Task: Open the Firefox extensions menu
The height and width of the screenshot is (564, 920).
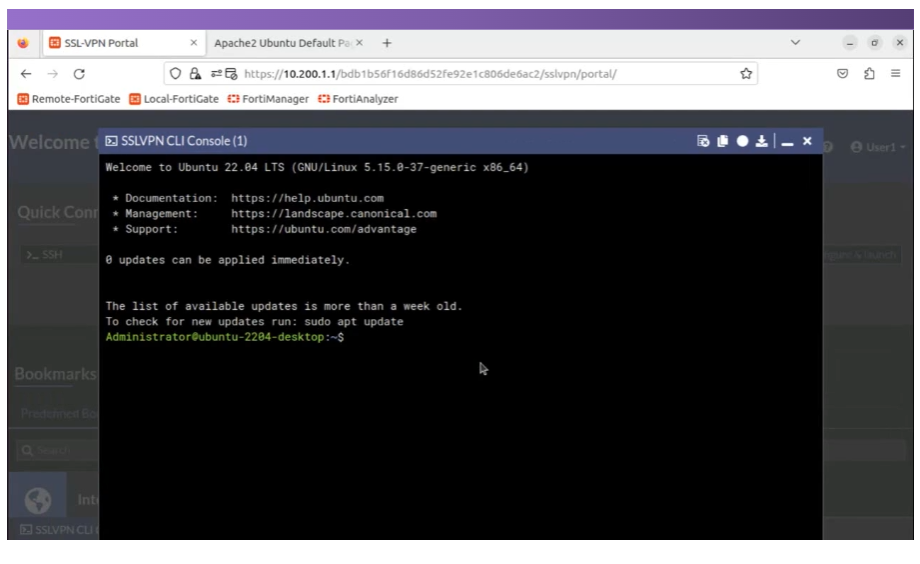Action: (869, 74)
